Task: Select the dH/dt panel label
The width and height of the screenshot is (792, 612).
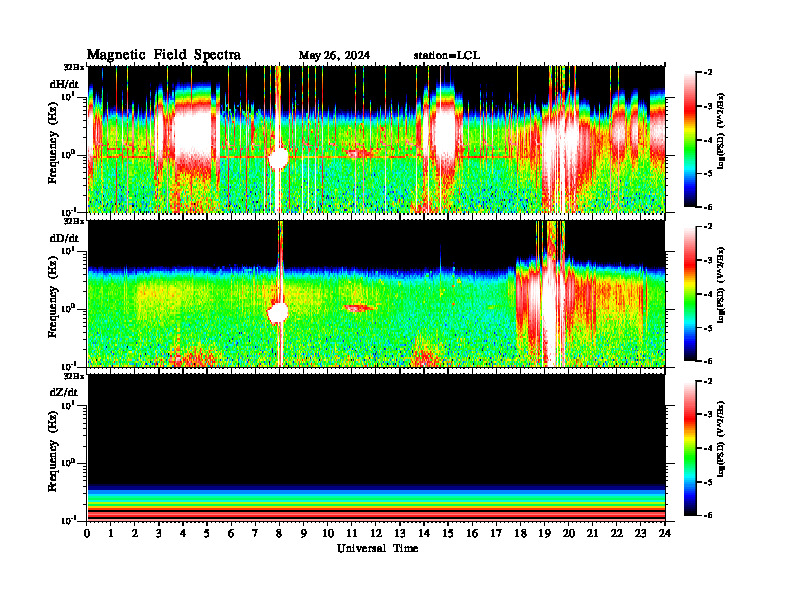Action: [64, 84]
